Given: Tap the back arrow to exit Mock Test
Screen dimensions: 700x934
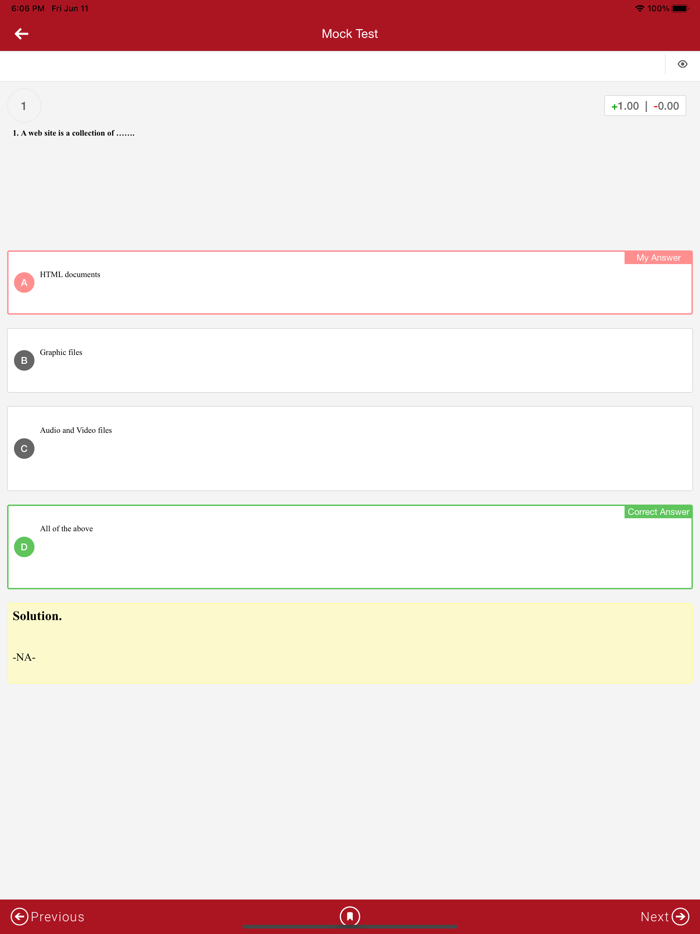Looking at the screenshot, I should (x=20, y=33).
